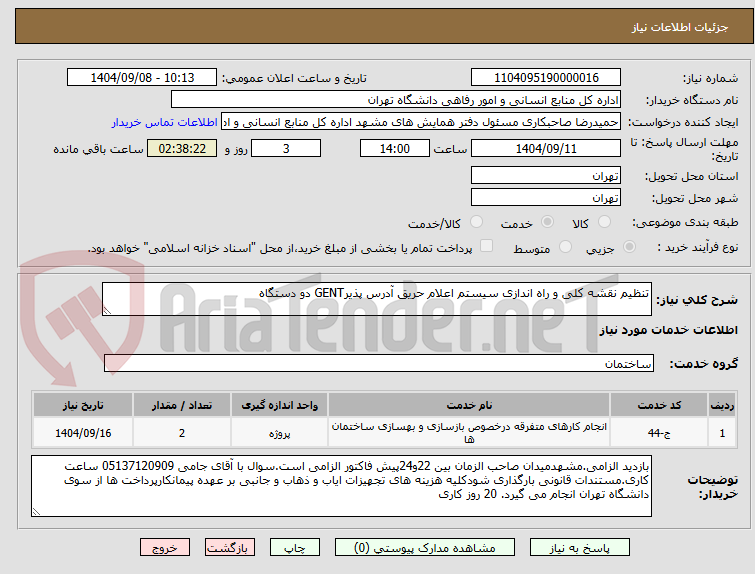Click the need number field 1104095190000016
The image size is (755, 574).
pyautogui.click(x=546, y=78)
